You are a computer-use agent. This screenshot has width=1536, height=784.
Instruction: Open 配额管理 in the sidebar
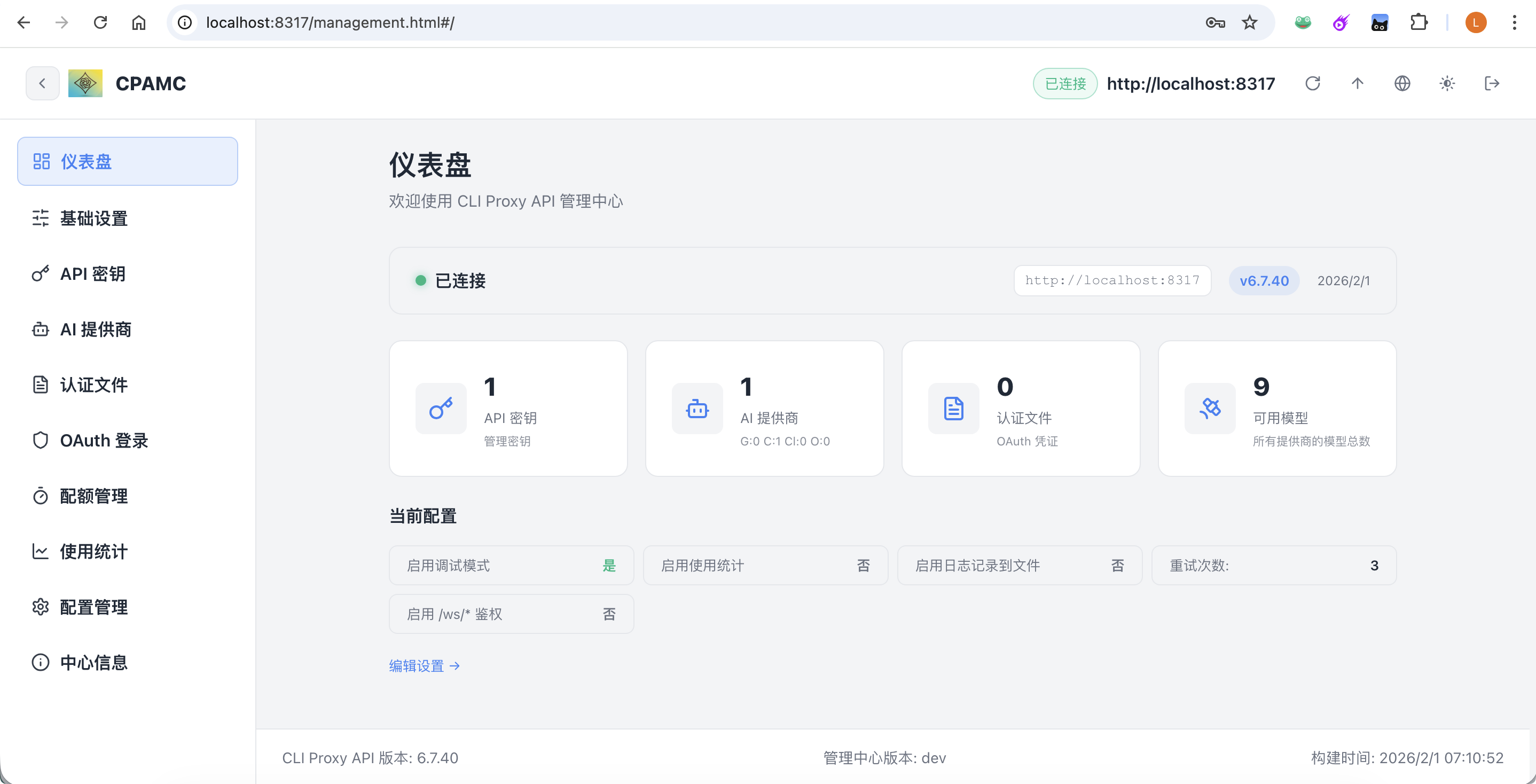click(93, 496)
